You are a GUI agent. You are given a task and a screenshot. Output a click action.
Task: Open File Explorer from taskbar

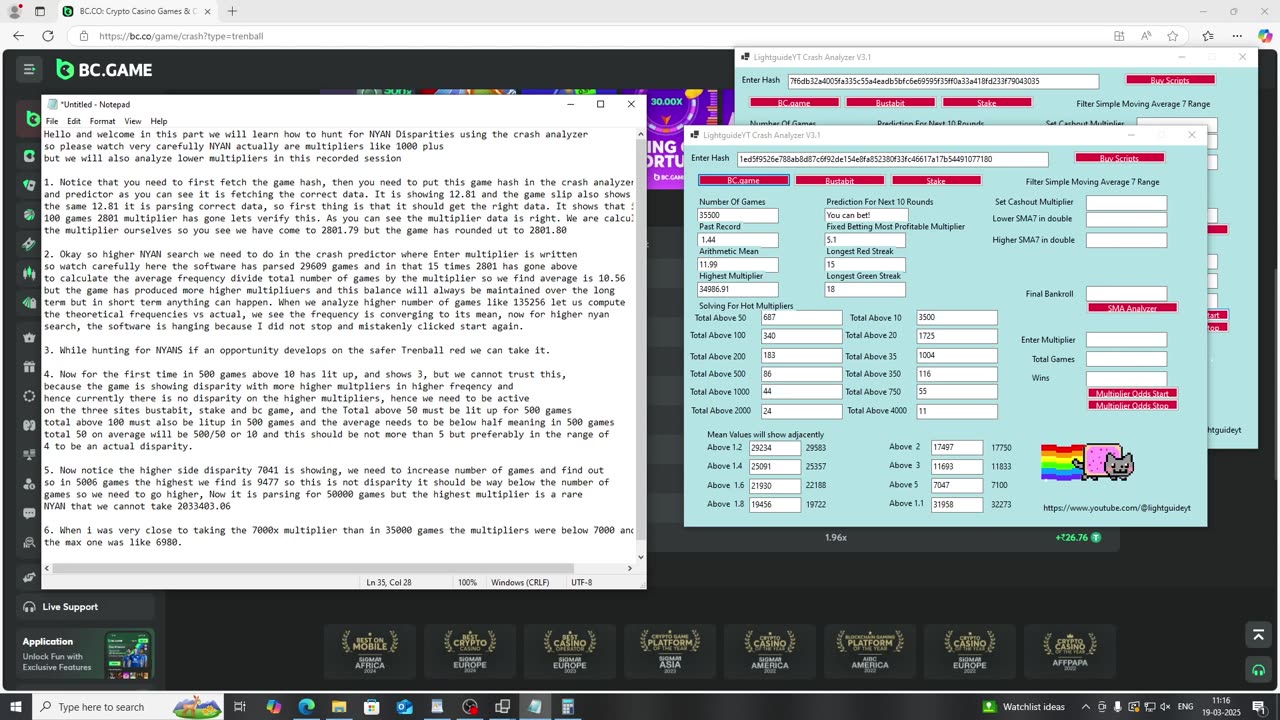pos(339,707)
